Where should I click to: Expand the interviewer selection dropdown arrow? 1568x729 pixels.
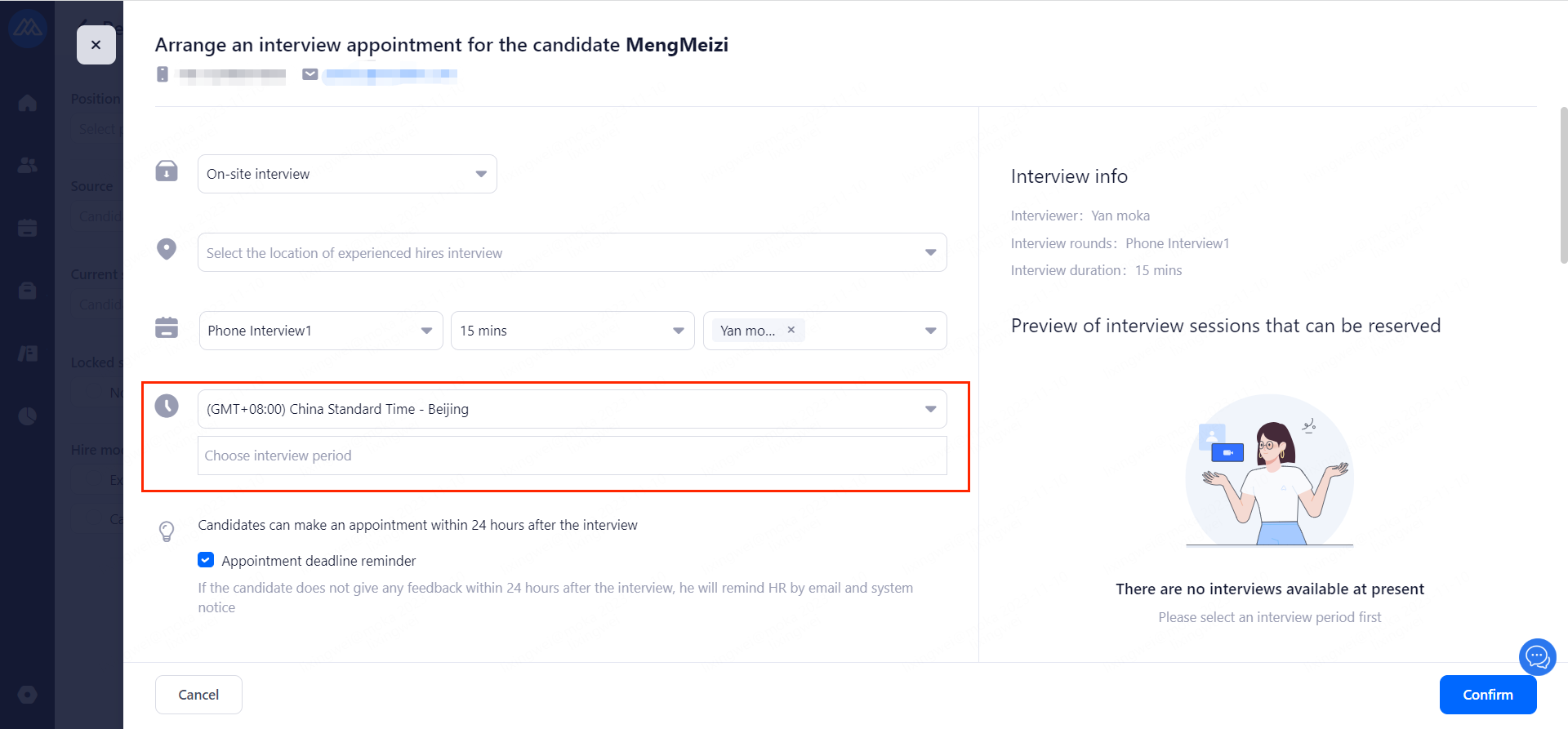pos(930,331)
